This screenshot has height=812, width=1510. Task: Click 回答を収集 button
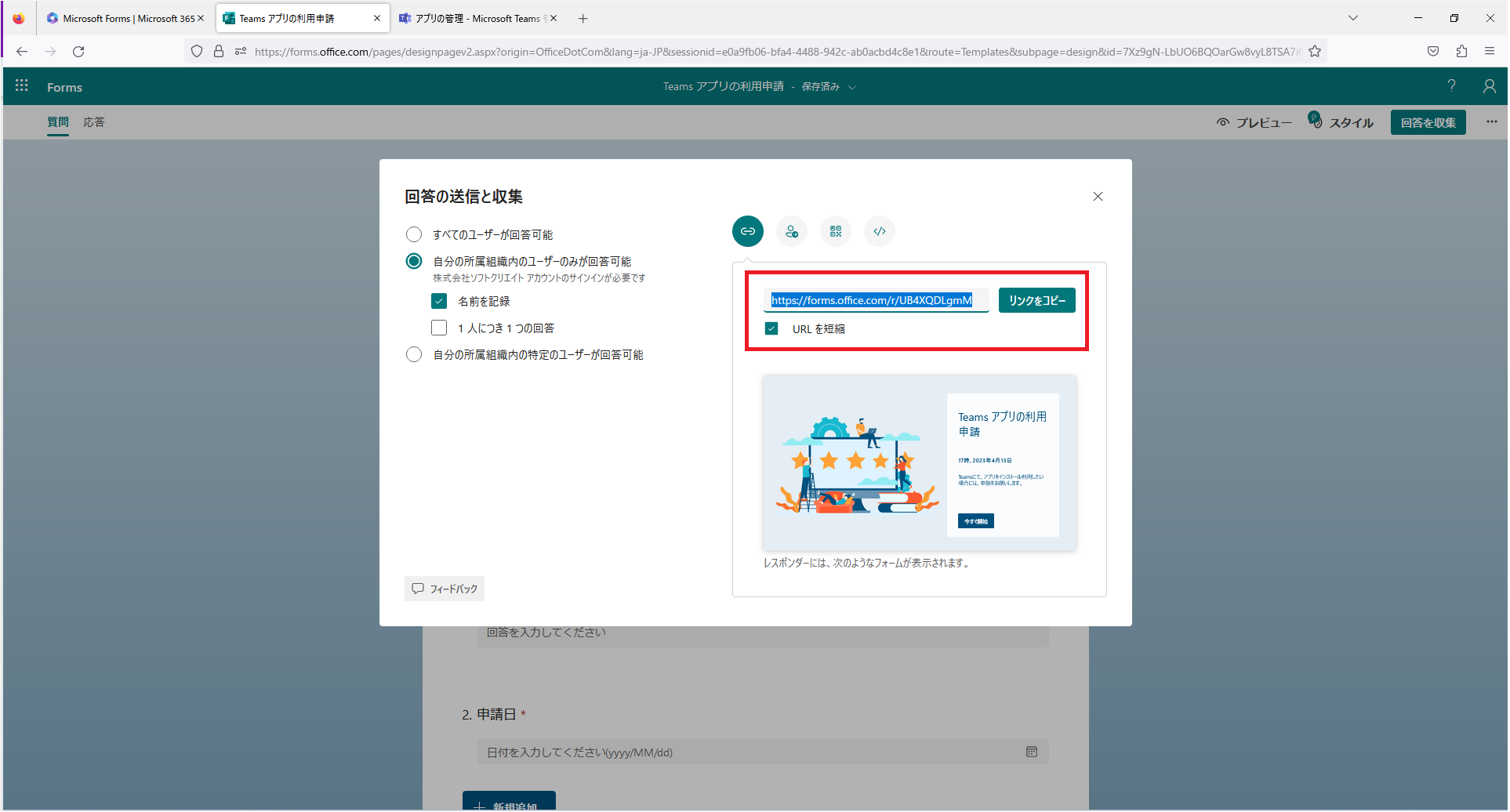[1428, 122]
